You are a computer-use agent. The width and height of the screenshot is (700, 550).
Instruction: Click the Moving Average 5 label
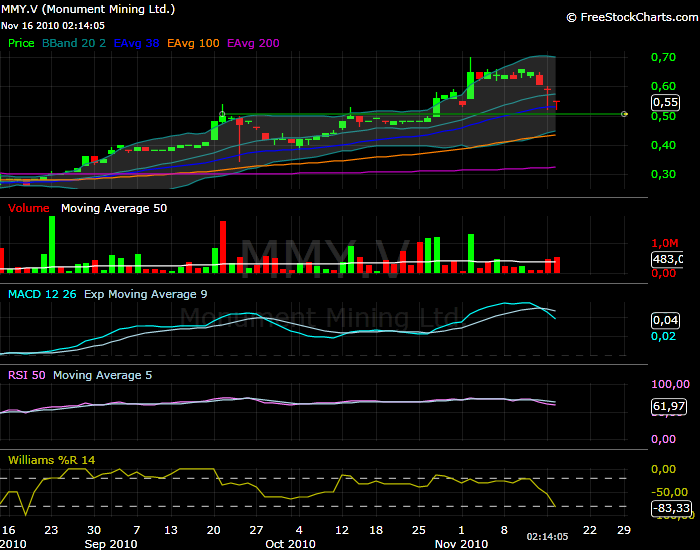tap(103, 375)
